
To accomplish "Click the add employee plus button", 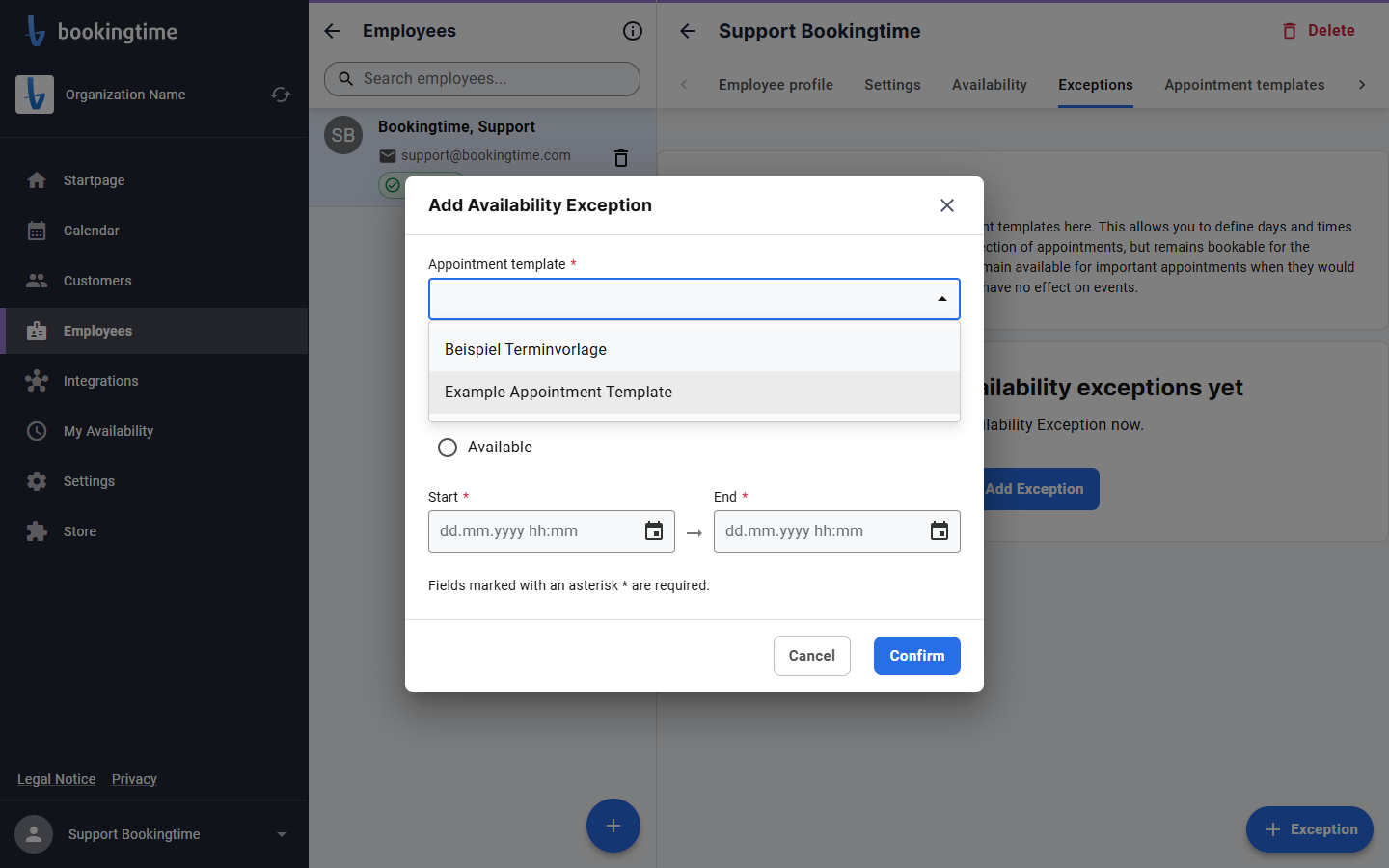I will (613, 826).
